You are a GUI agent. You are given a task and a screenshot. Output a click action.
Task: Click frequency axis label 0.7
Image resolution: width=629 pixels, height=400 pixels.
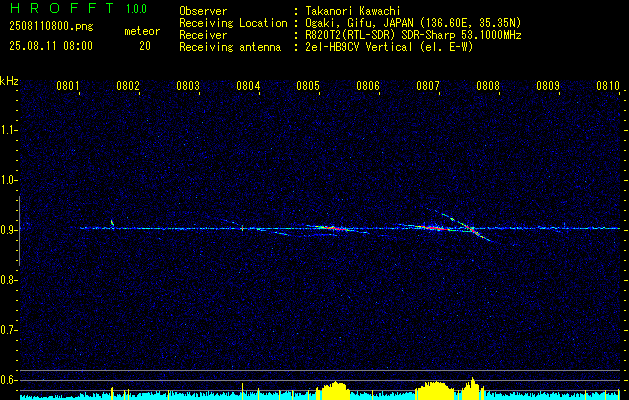pyautogui.click(x=7, y=331)
